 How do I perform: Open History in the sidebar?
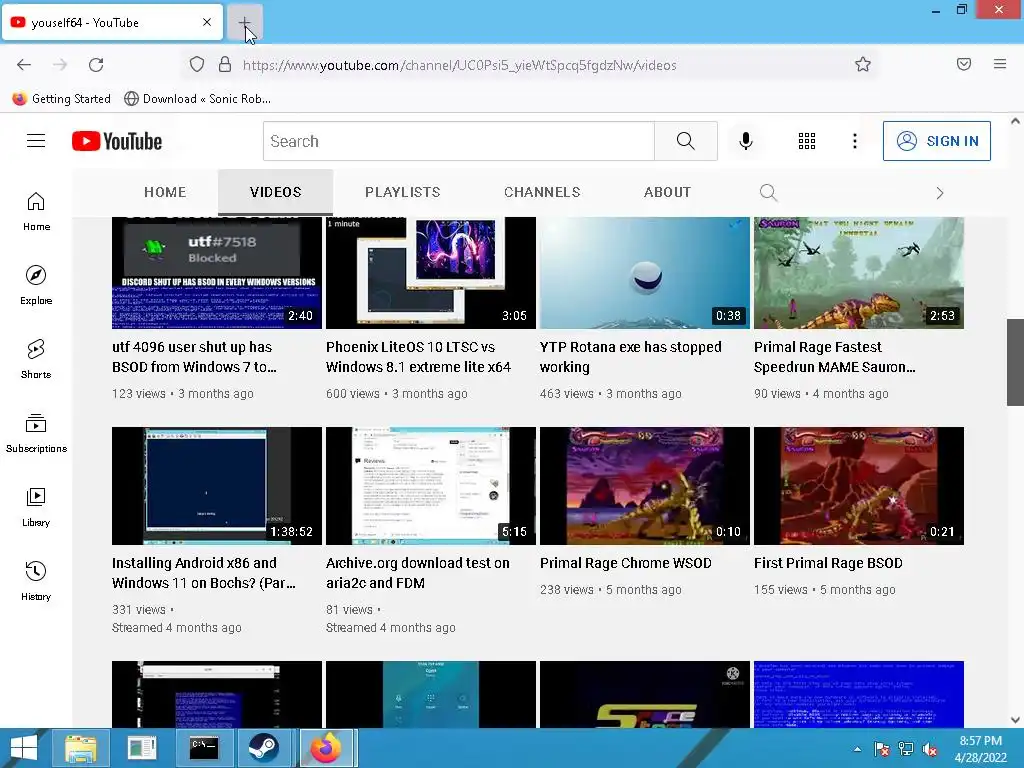(x=36, y=581)
